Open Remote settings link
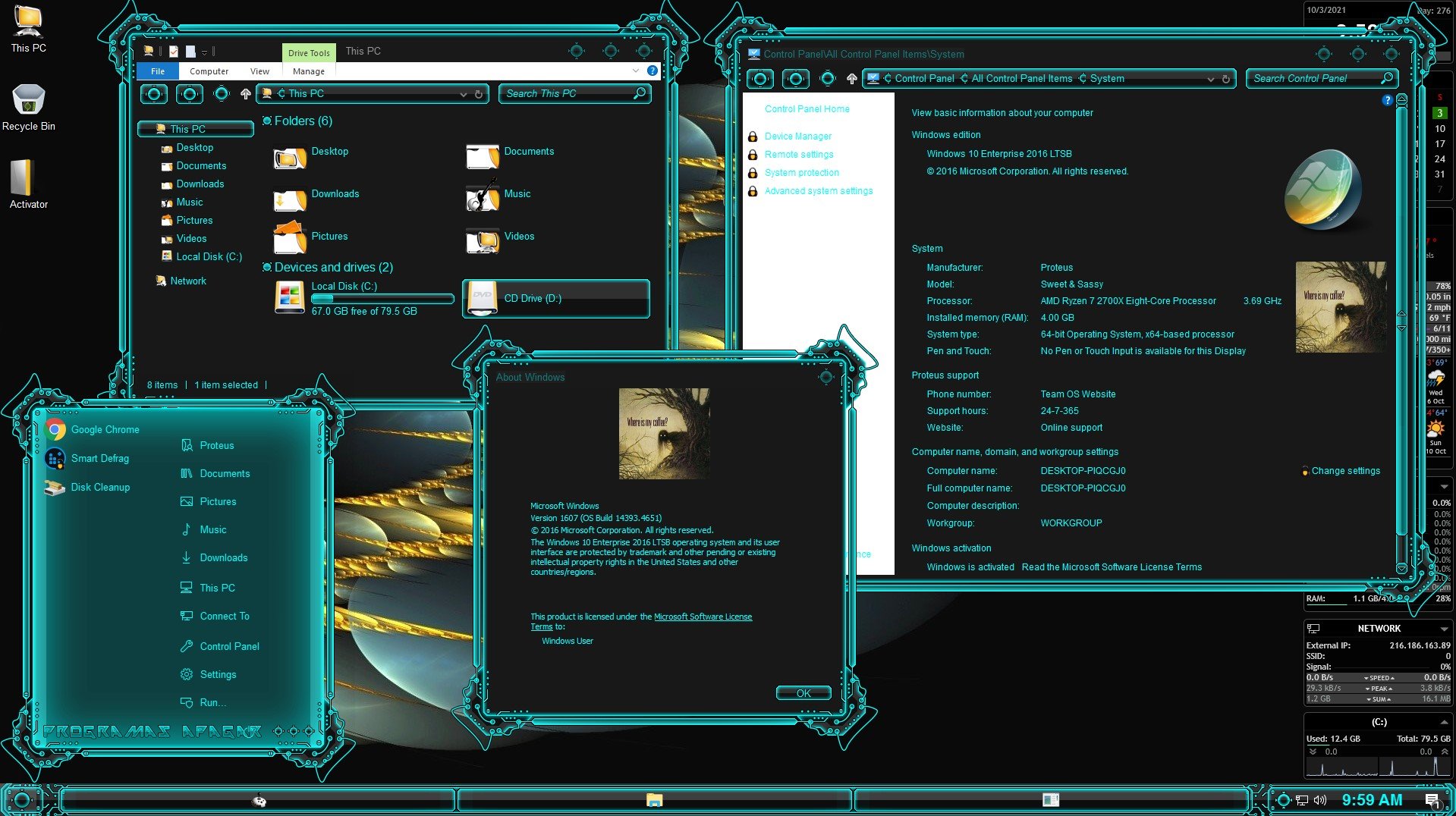This screenshot has width=1456, height=816. click(x=799, y=154)
